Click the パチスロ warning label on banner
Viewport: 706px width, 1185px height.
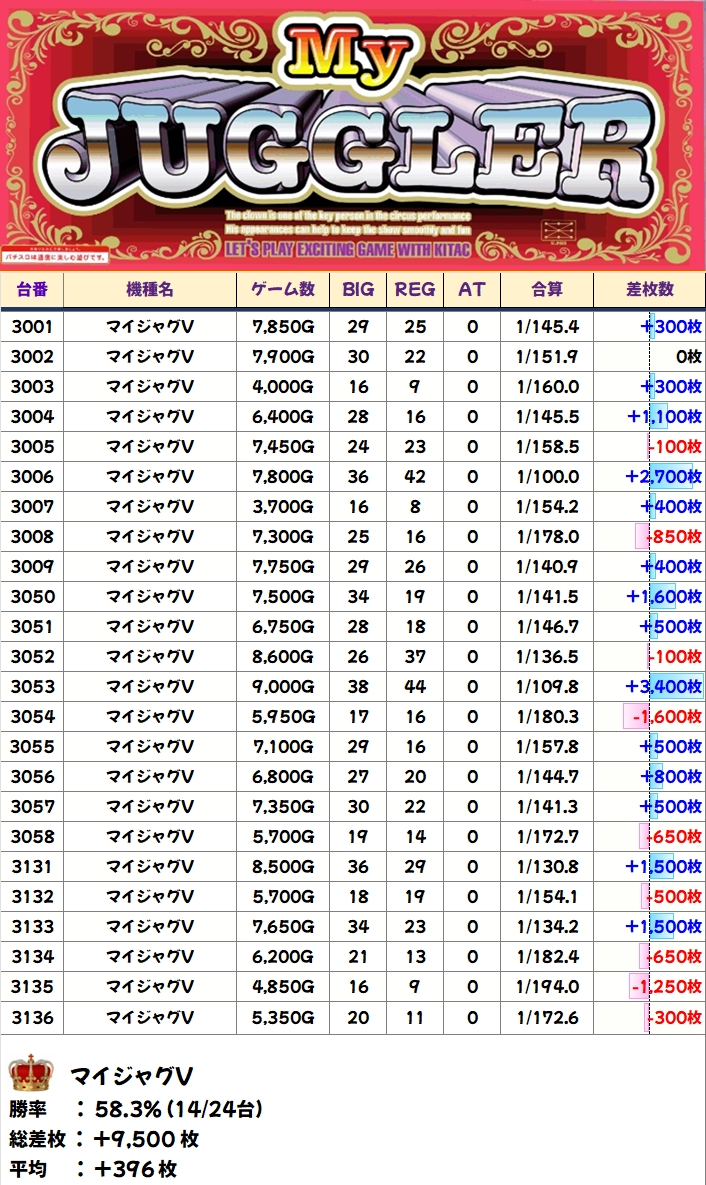pyautogui.click(x=54, y=257)
